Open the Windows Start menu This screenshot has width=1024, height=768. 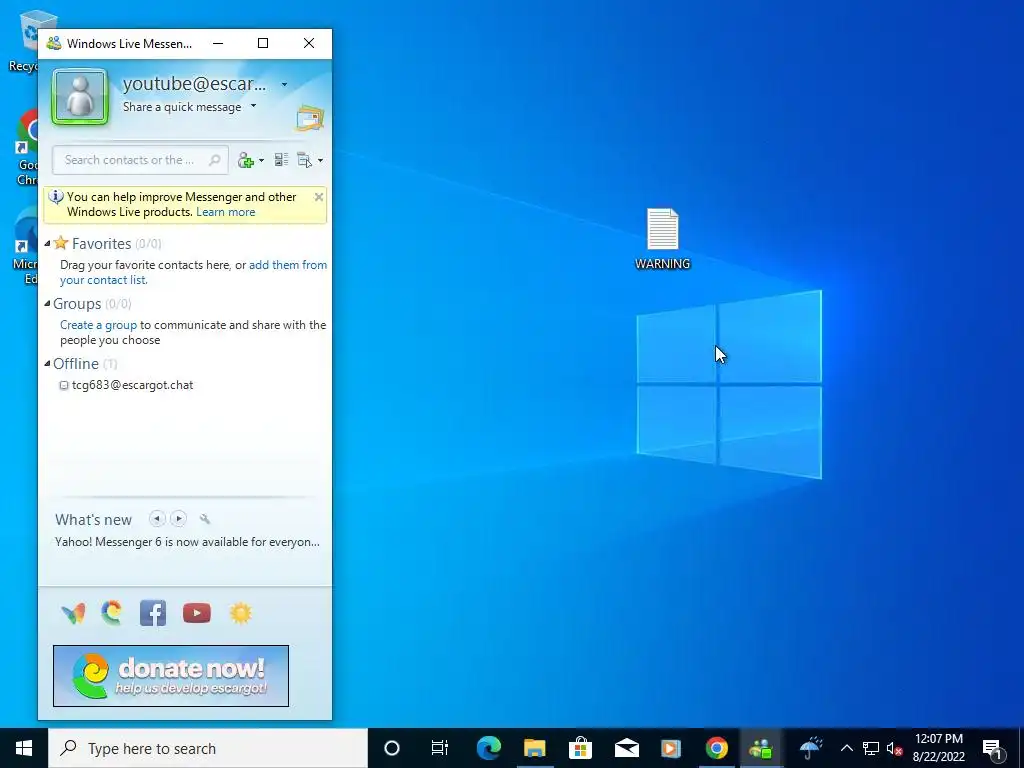click(x=24, y=748)
